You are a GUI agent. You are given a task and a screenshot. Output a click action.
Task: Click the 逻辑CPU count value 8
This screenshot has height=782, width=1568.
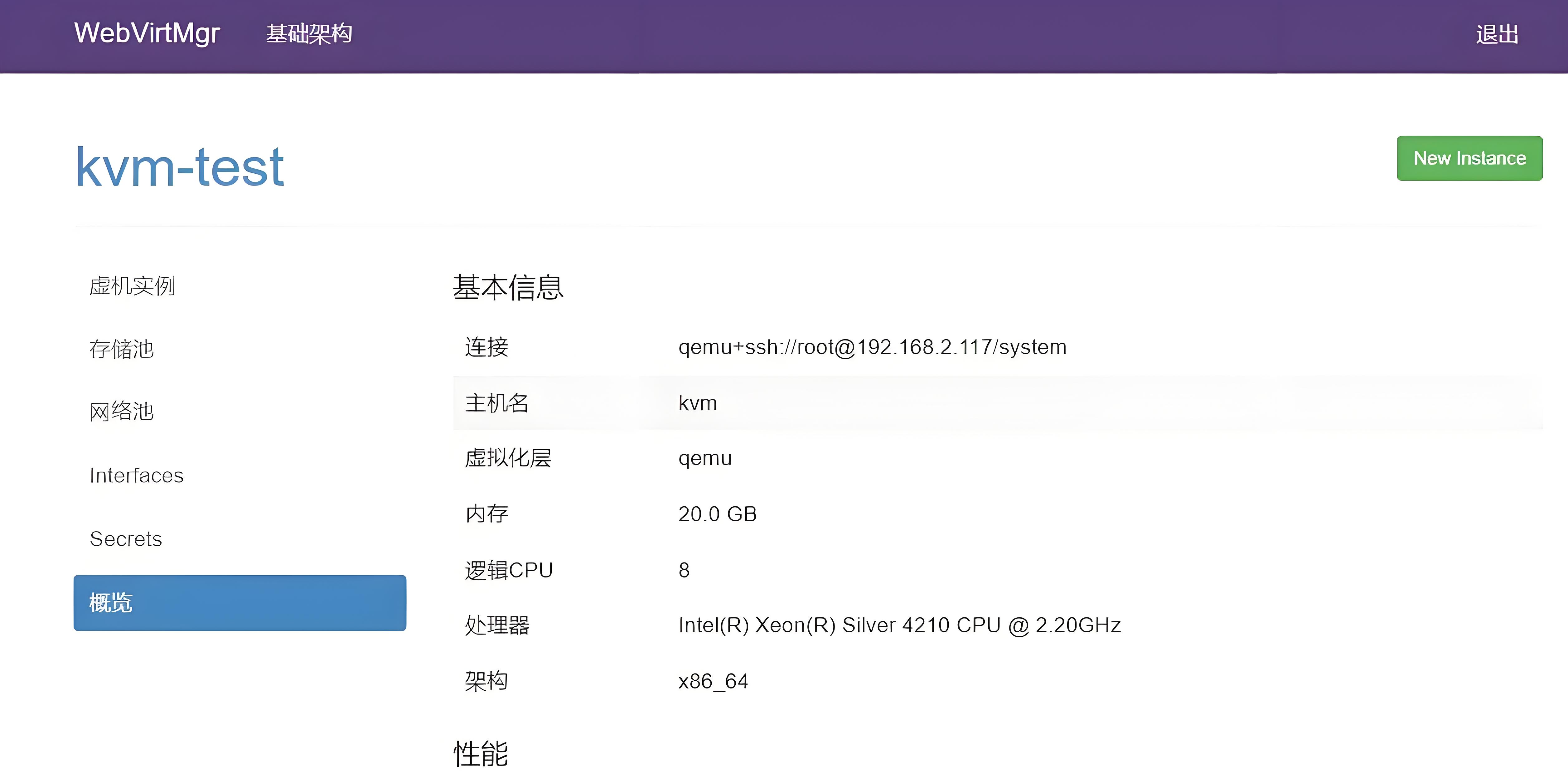click(x=683, y=570)
